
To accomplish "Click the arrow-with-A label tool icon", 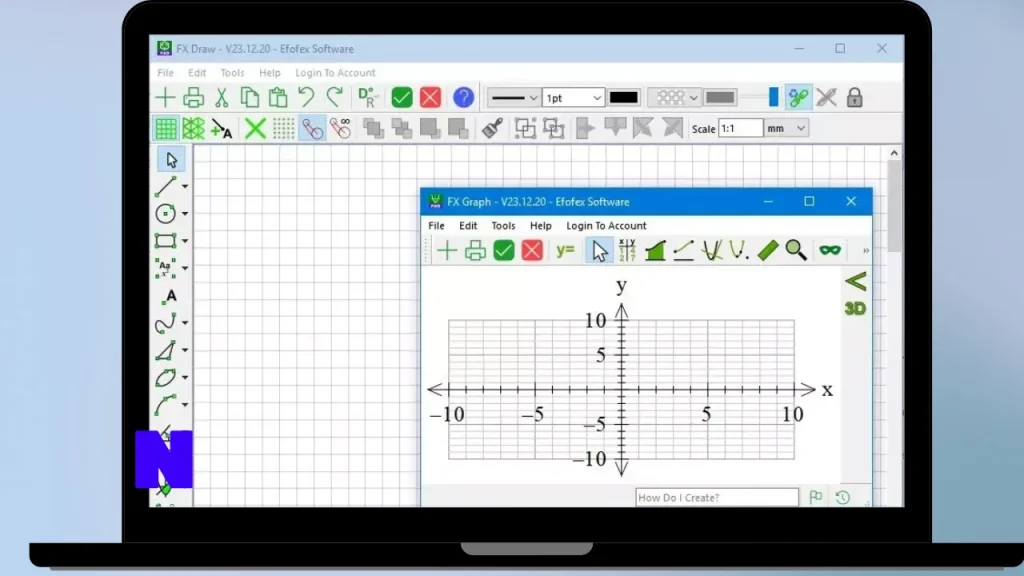I will pos(221,128).
